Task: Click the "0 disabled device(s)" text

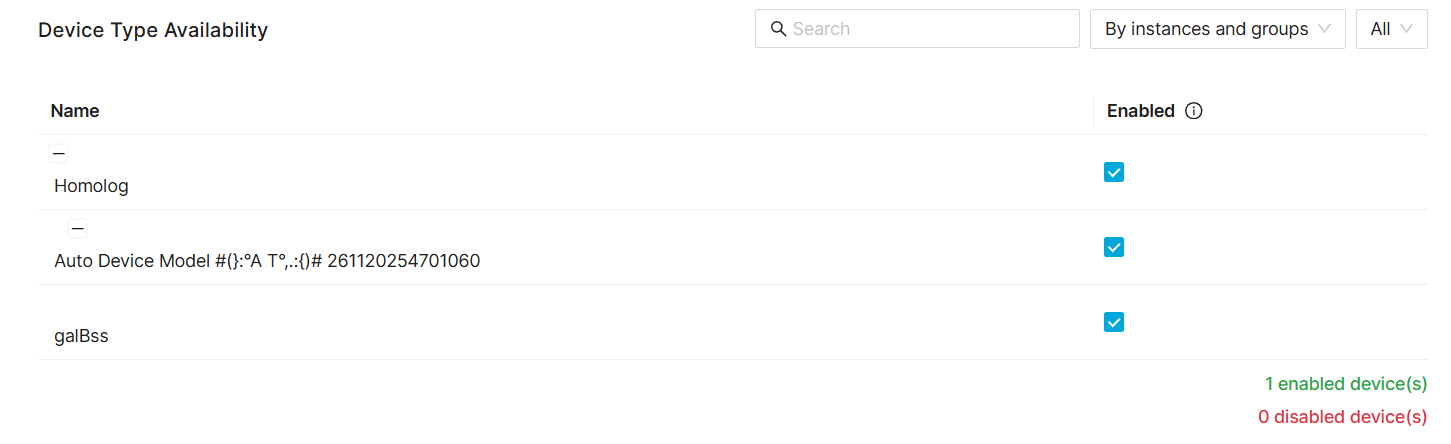Action: pos(1342,417)
